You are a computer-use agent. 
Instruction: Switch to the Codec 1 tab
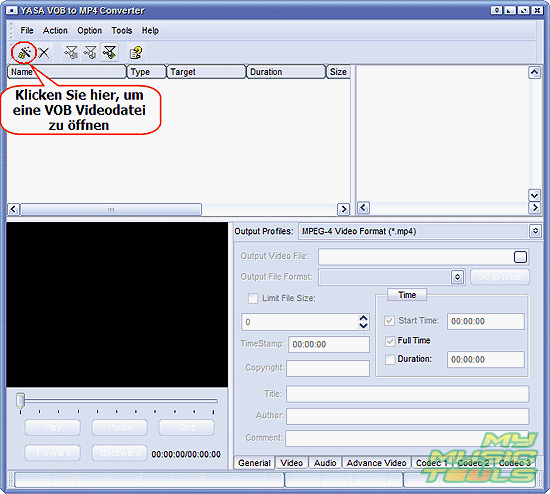[431, 463]
